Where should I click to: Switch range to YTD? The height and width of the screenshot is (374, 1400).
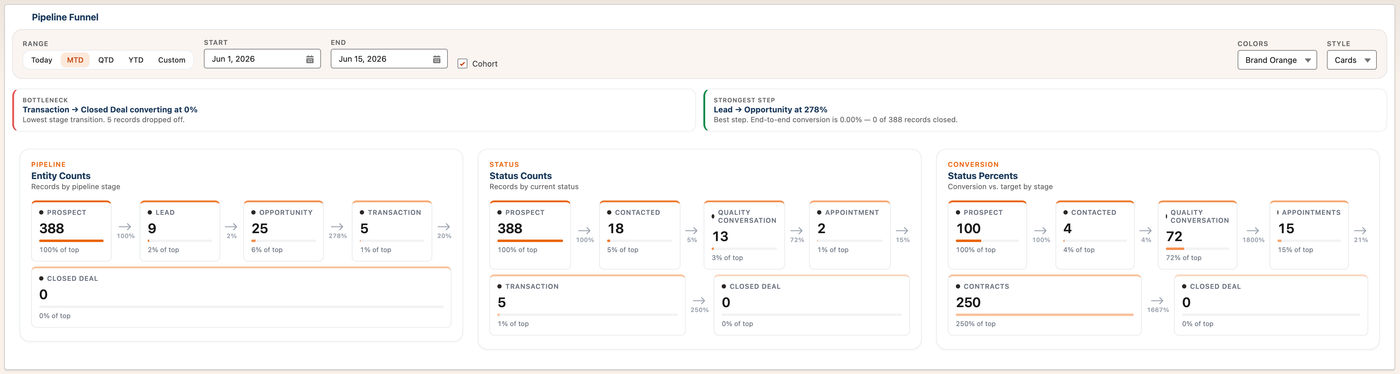(x=136, y=60)
